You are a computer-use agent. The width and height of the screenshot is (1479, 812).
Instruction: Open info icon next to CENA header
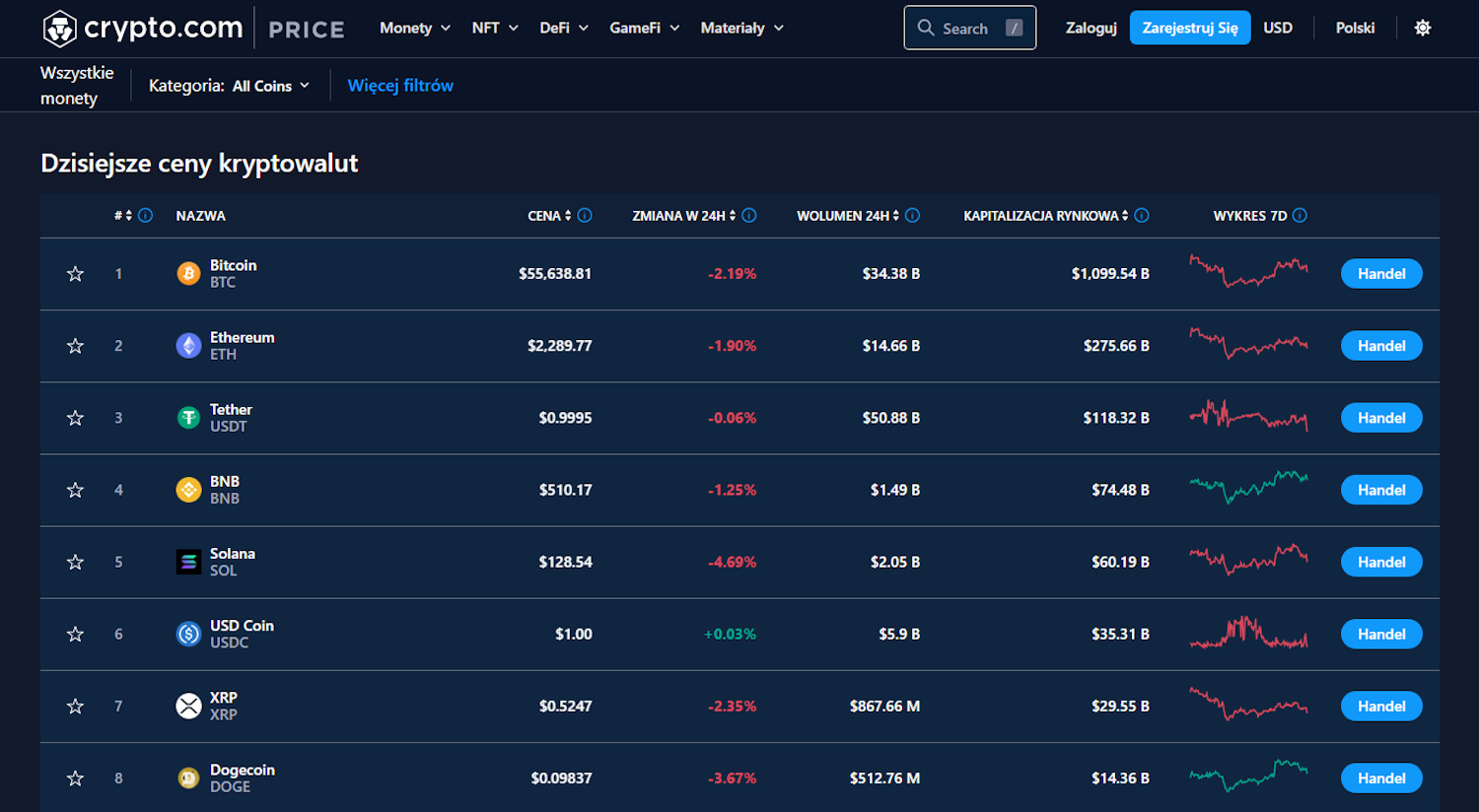(585, 215)
